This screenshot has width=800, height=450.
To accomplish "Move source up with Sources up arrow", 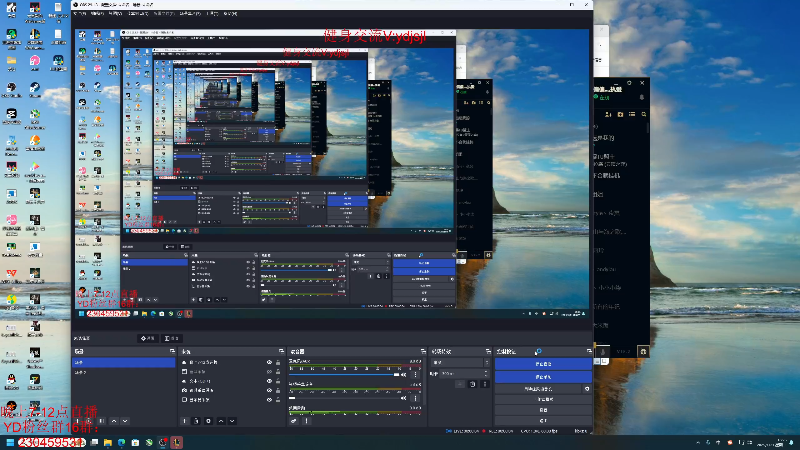I will pos(220,421).
